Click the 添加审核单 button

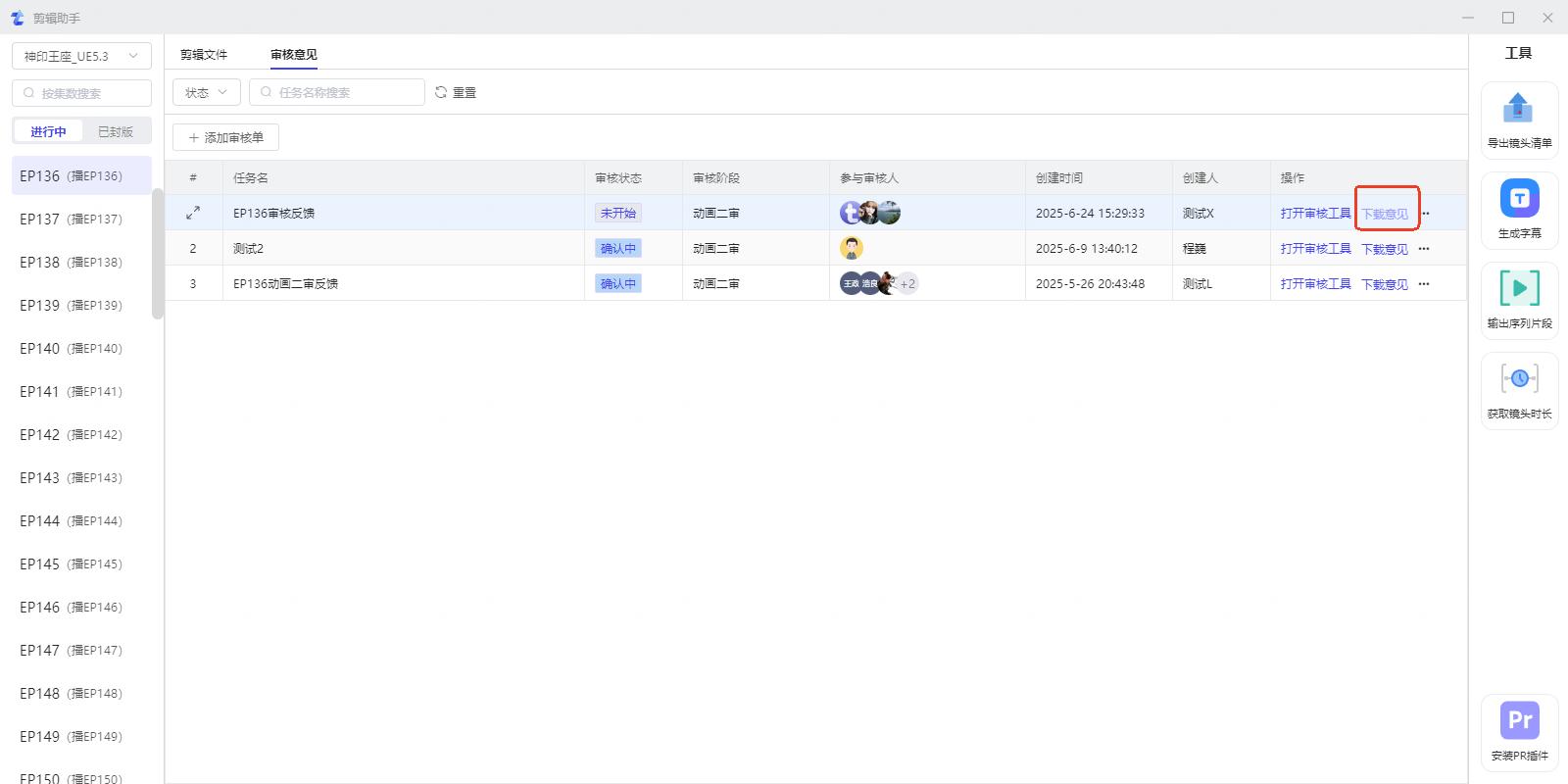click(x=225, y=137)
